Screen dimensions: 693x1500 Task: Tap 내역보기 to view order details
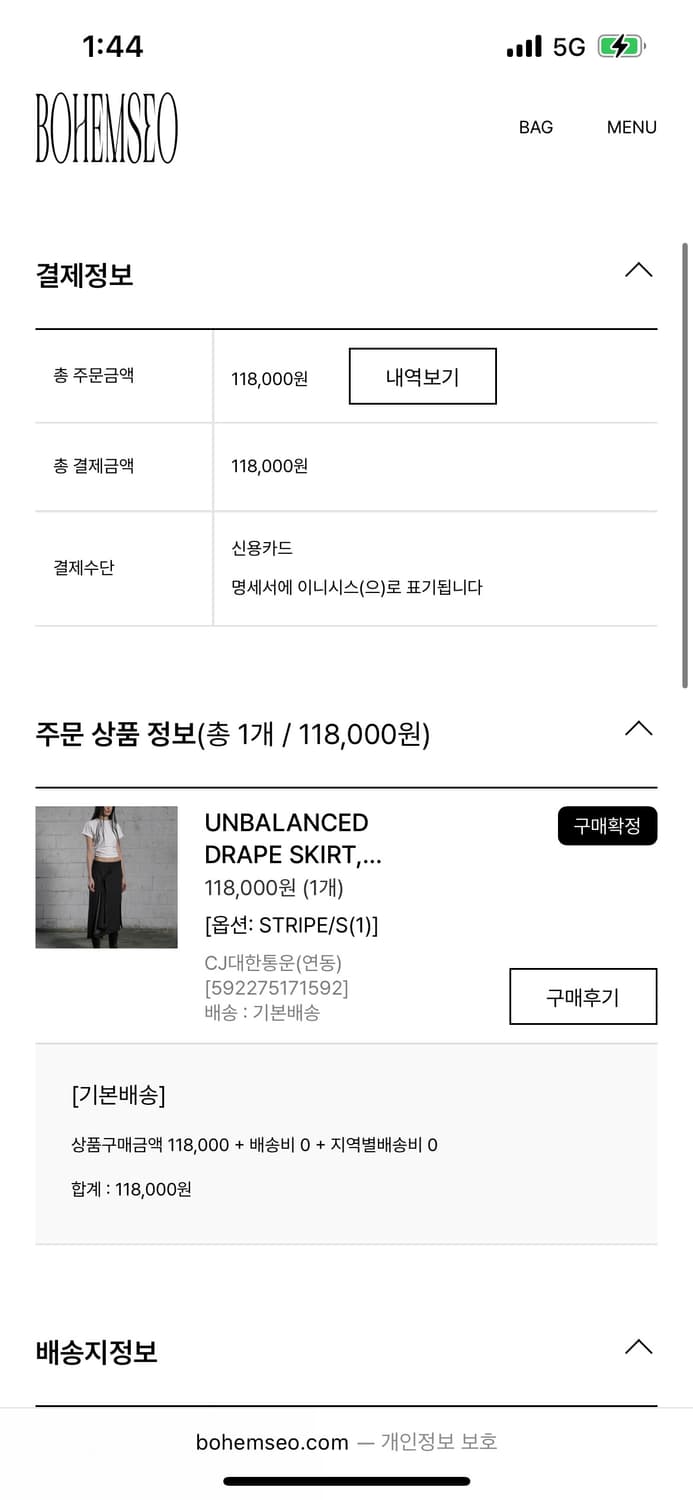422,375
